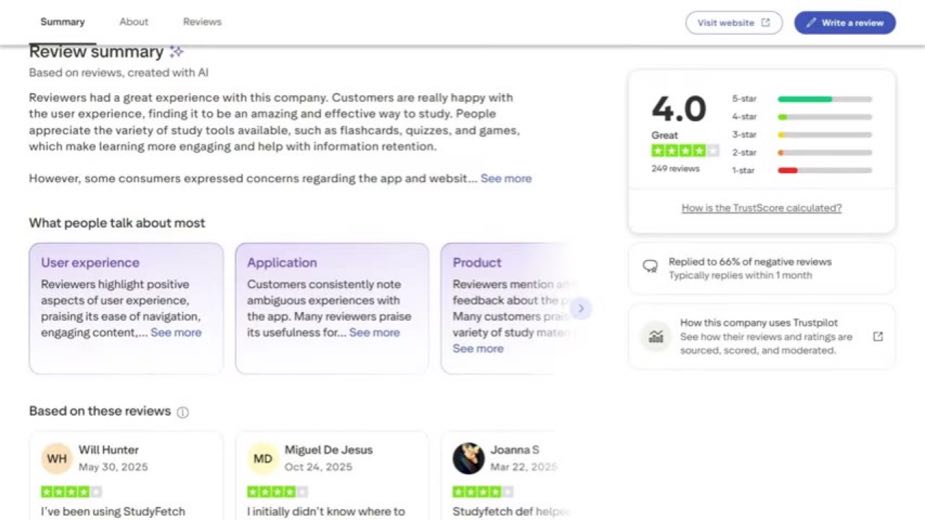This screenshot has width=925, height=520.
Task: Open Joanna S reviewer name
Action: [x=515, y=450]
